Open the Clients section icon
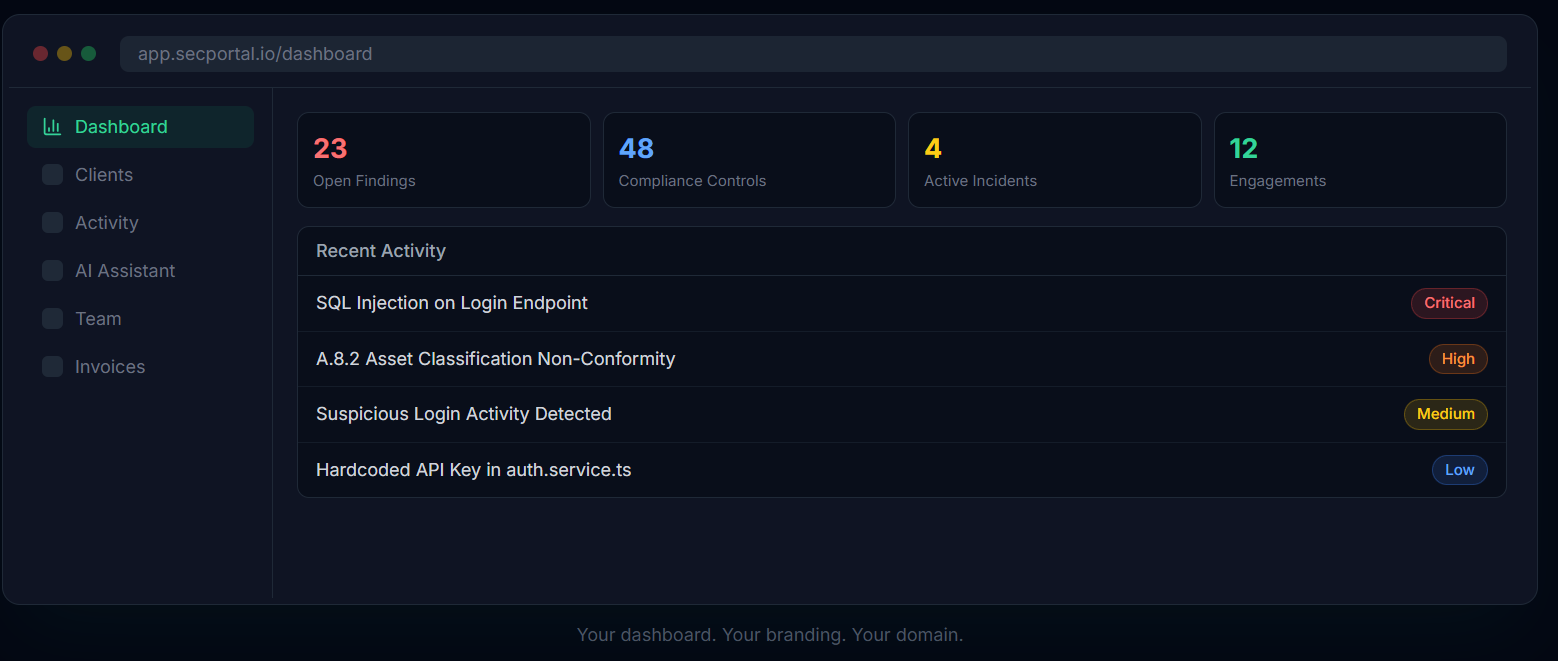Image resolution: width=1558 pixels, height=661 pixels. click(52, 174)
